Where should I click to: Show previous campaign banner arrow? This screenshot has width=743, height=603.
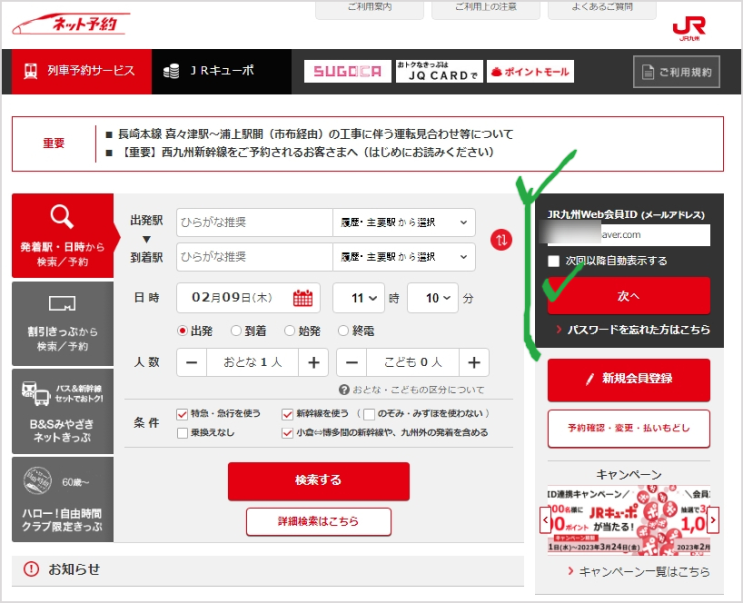(x=545, y=520)
